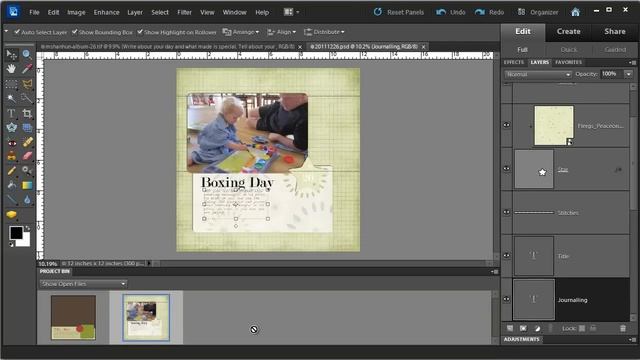
Task: Click the Undo button
Action: [x=451, y=12]
